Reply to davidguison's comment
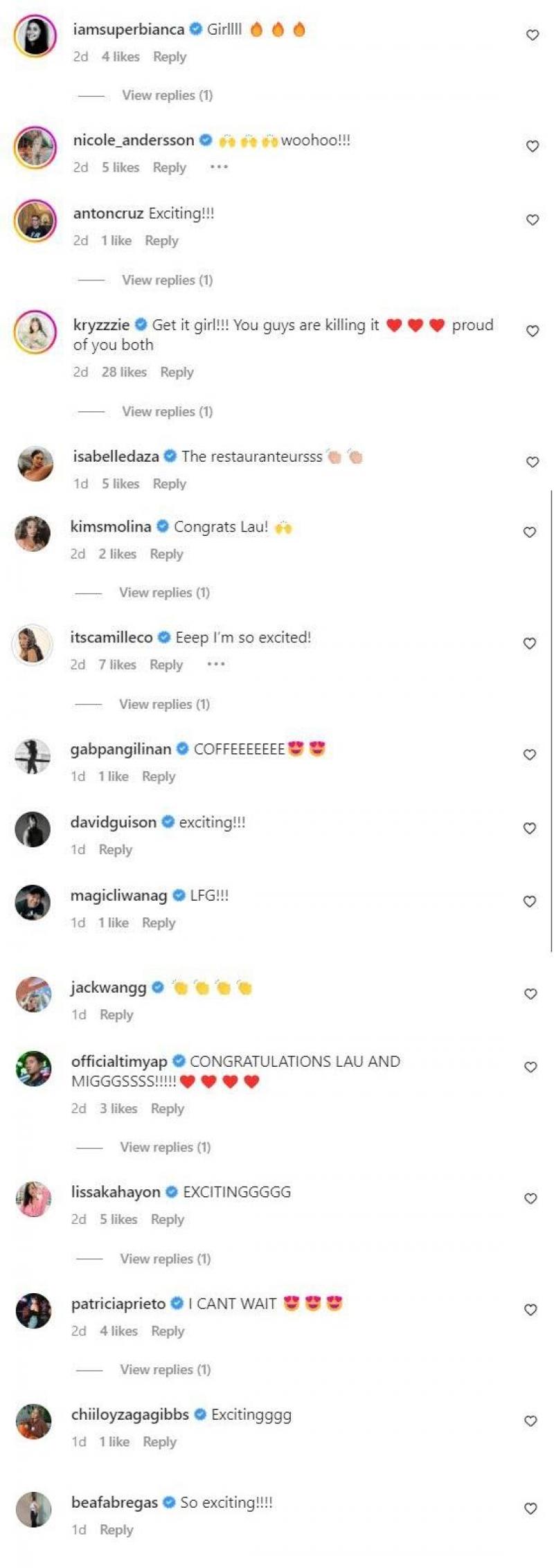 [116, 849]
